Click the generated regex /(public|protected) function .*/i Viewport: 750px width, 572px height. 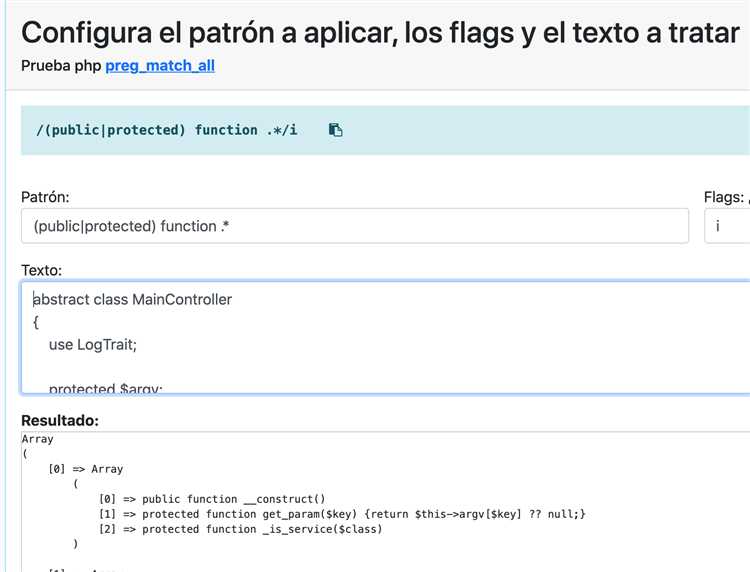pos(166,130)
